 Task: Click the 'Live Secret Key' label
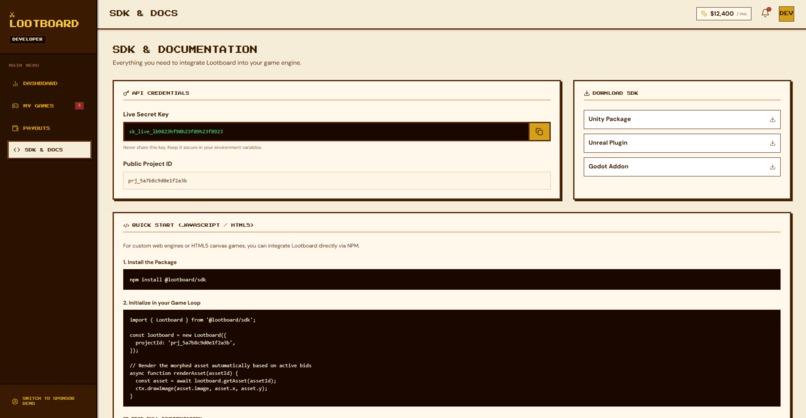coord(145,114)
